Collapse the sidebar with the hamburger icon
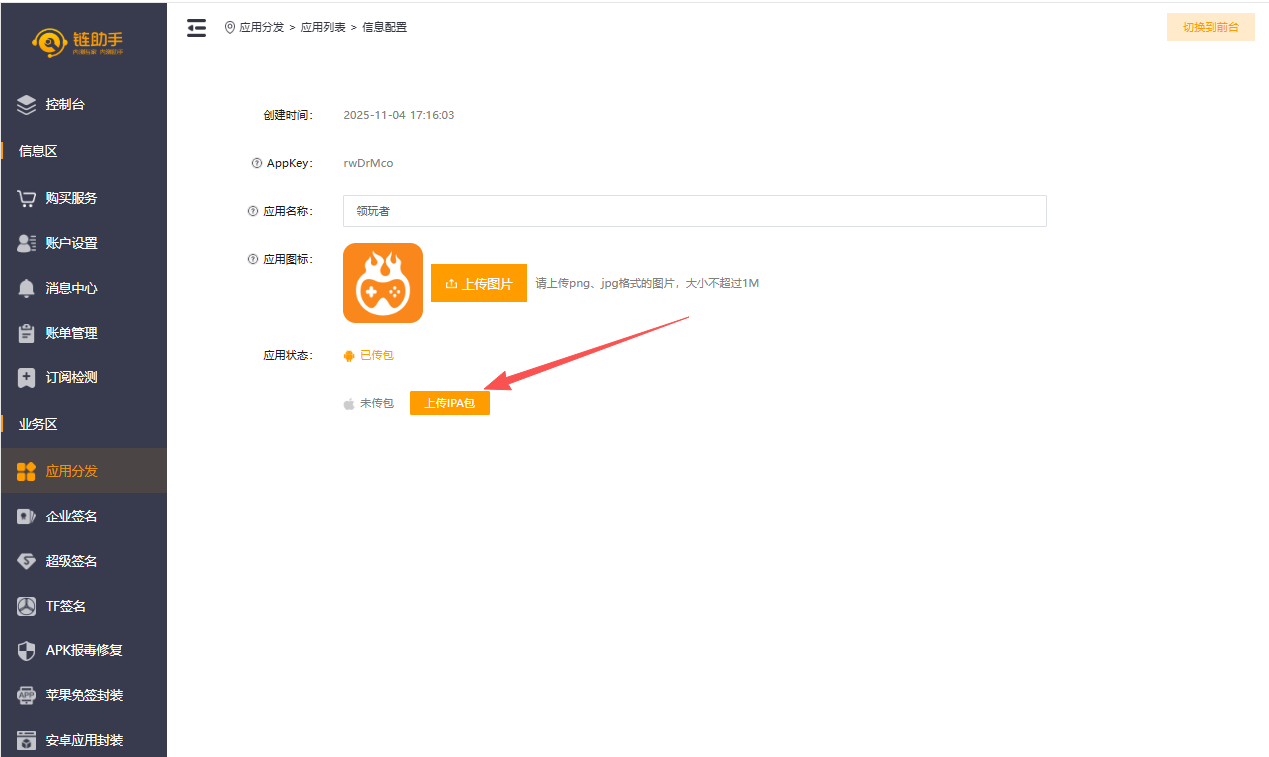 (197, 28)
